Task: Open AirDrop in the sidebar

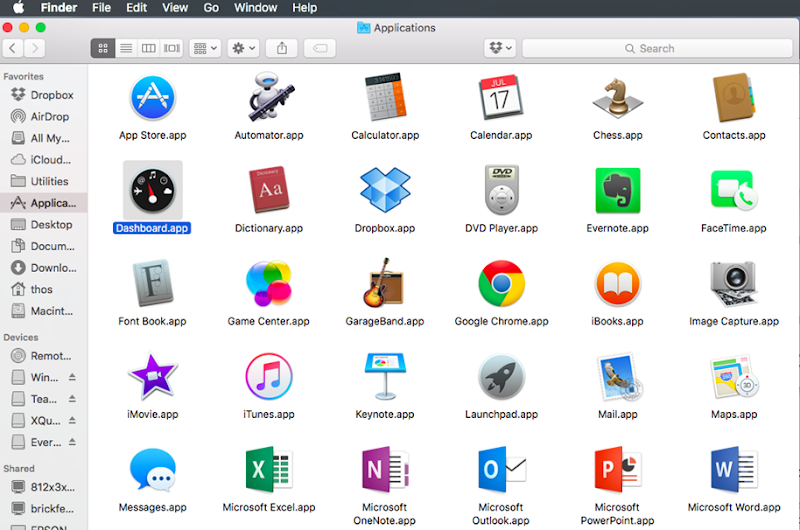Action: point(44,117)
